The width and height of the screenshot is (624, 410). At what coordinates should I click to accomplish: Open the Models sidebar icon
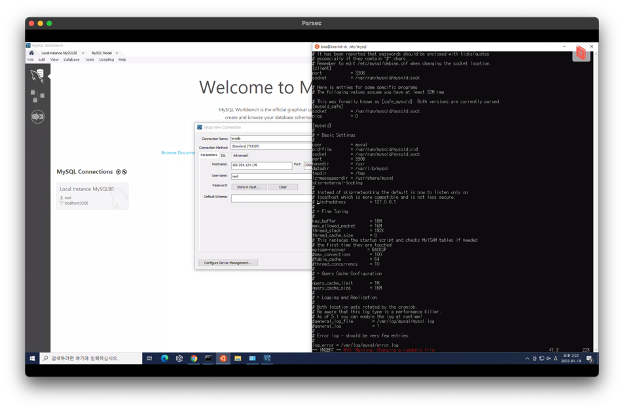coord(37,96)
